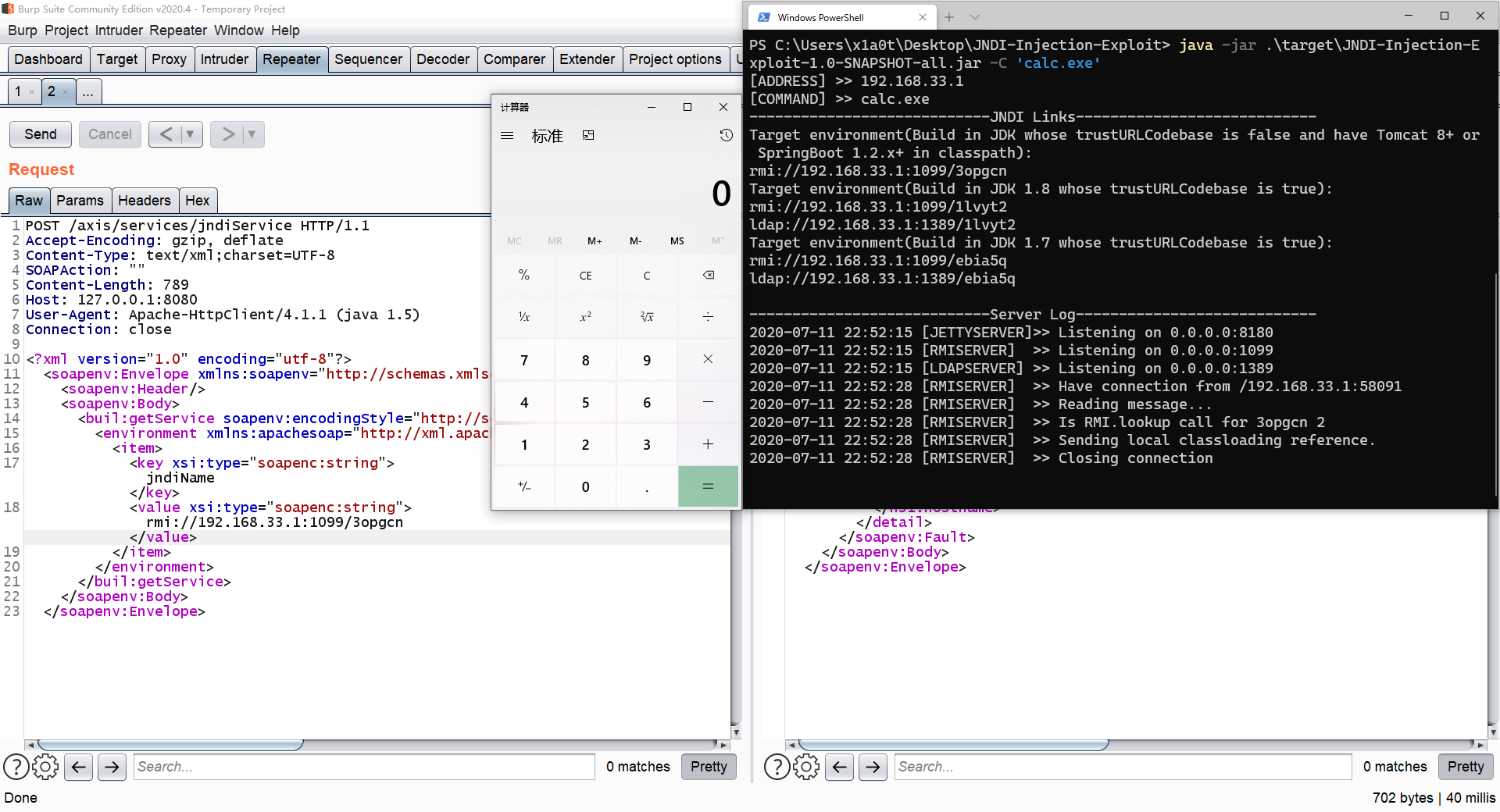This screenshot has height=812, width=1500.
Task: Go back in Repeater request history
Action: [x=165, y=134]
